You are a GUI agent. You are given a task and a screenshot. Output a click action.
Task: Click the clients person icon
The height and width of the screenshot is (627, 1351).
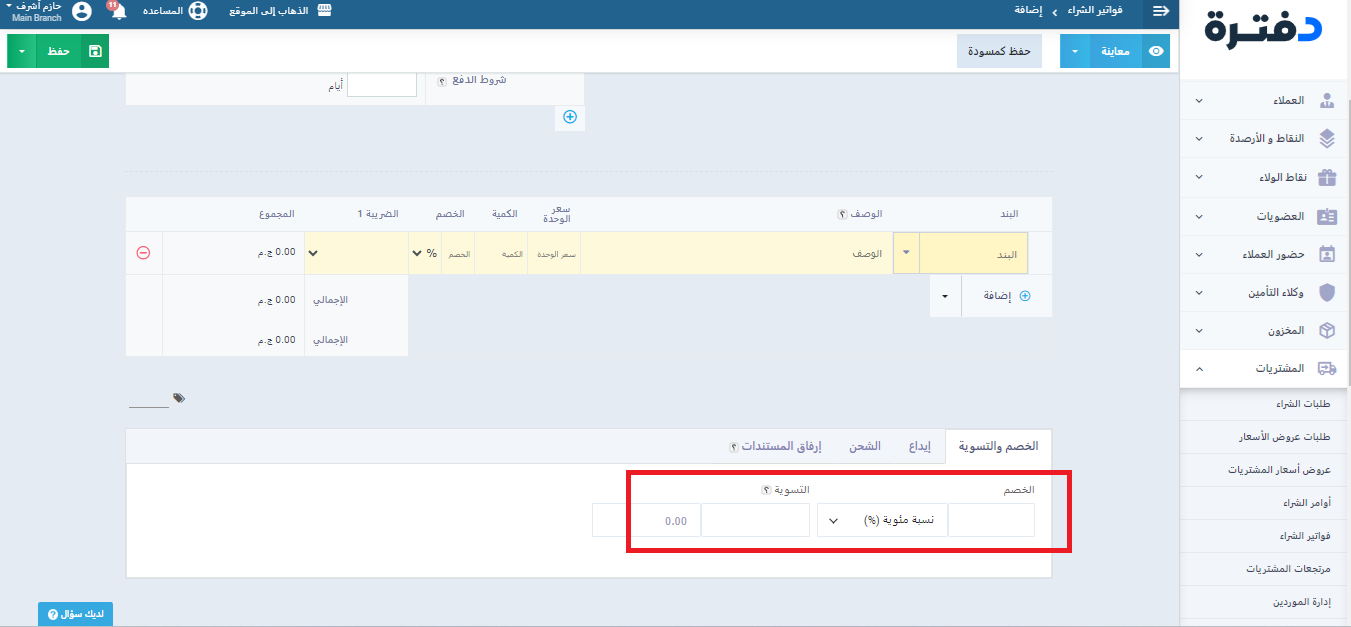(x=1327, y=101)
